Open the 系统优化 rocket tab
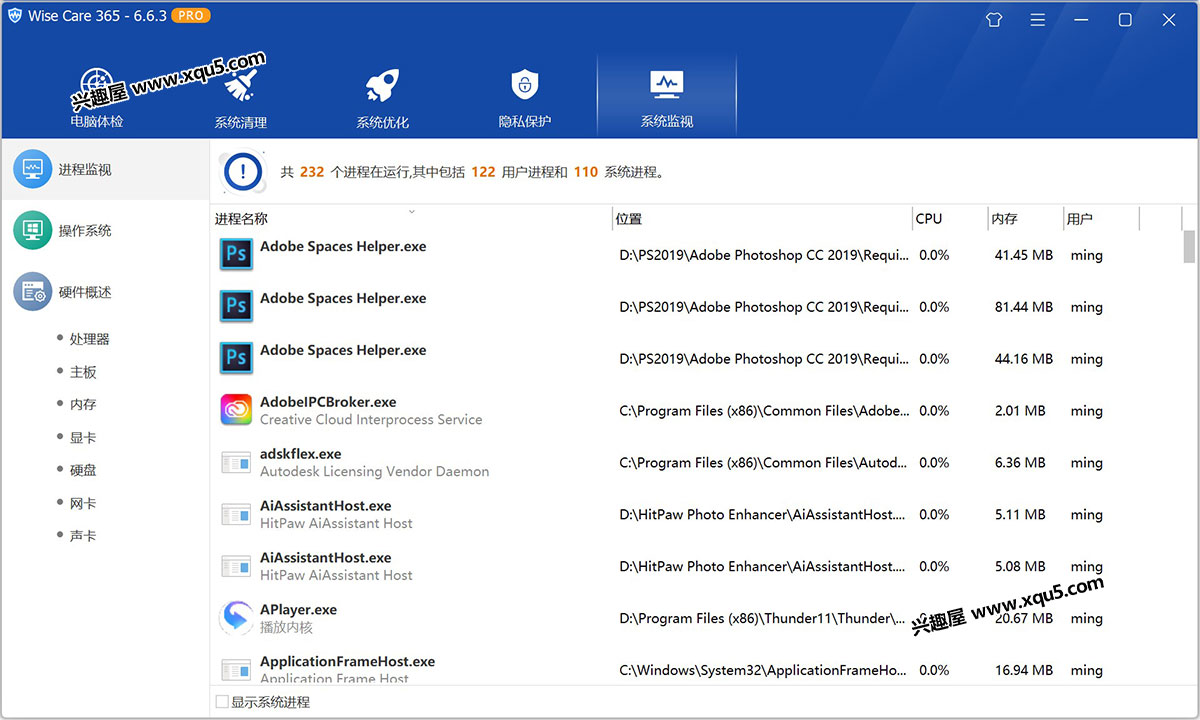1200x720 pixels. tap(382, 98)
